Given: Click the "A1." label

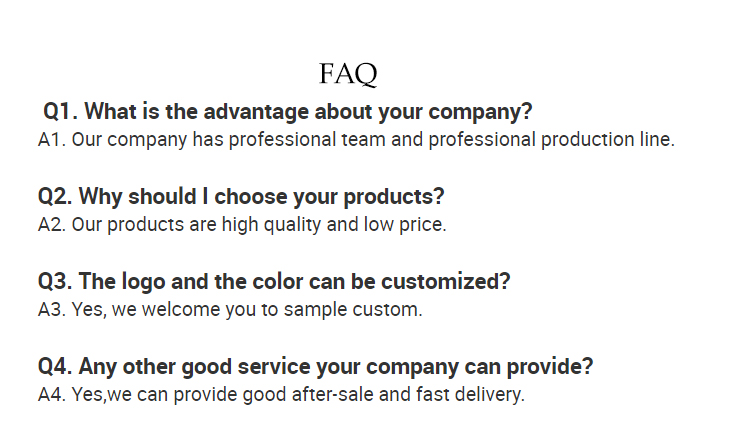Looking at the screenshot, I should [x=52, y=140].
